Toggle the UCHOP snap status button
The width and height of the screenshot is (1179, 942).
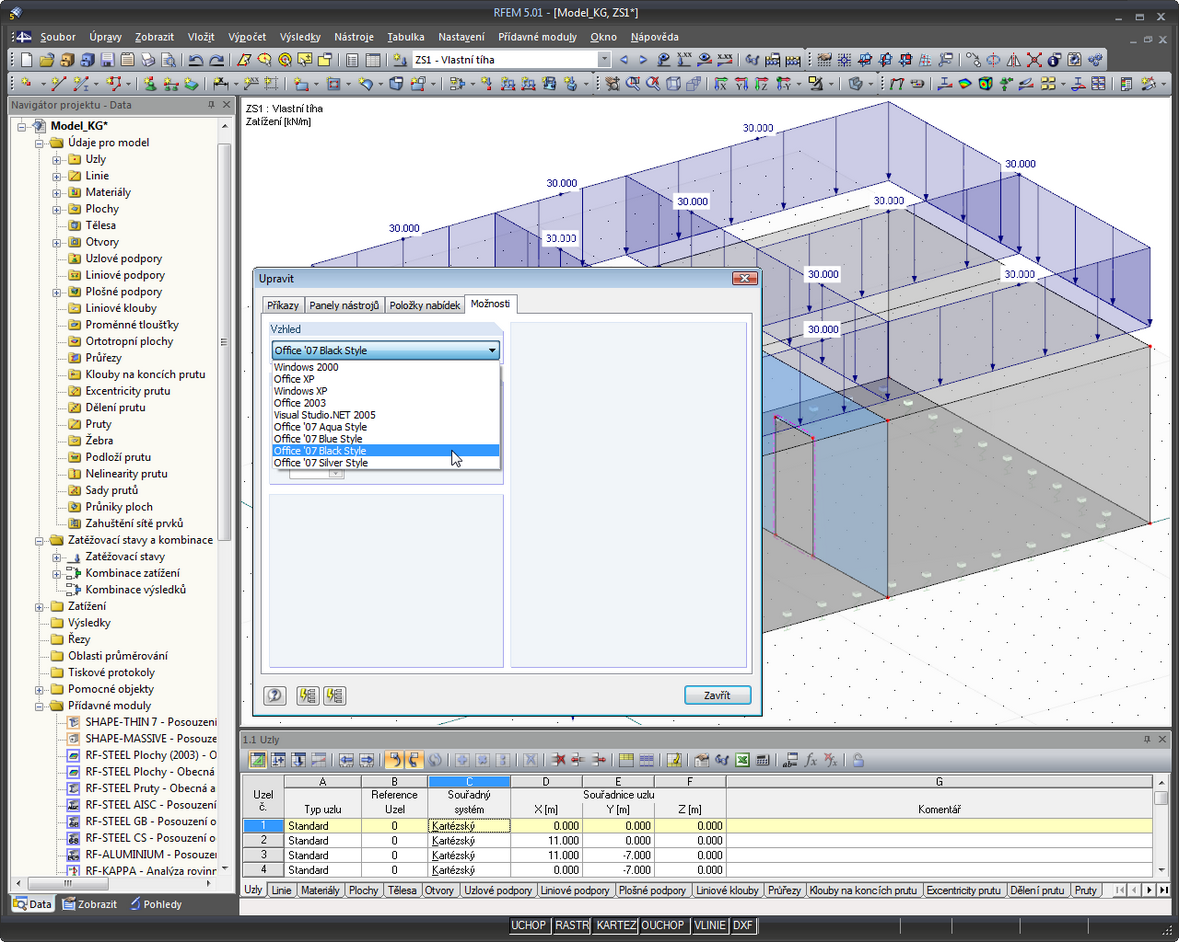pos(529,925)
